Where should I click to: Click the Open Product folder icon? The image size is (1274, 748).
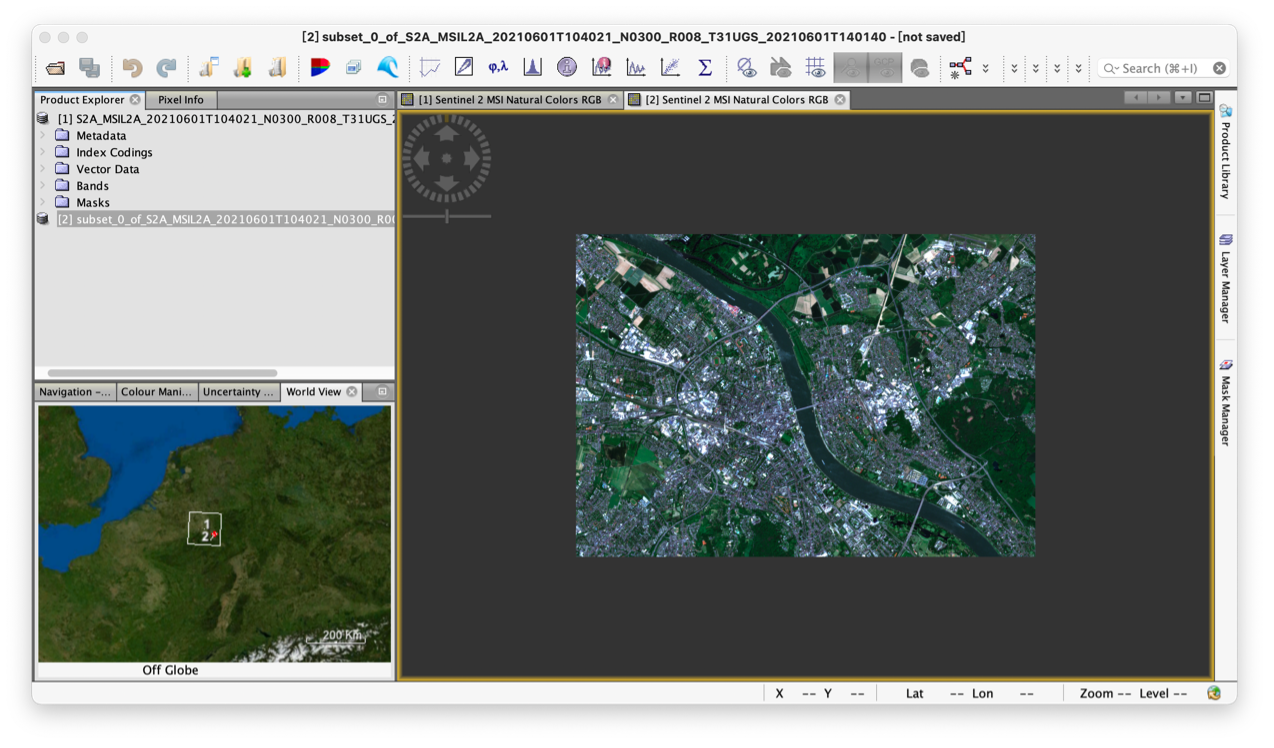pos(55,68)
